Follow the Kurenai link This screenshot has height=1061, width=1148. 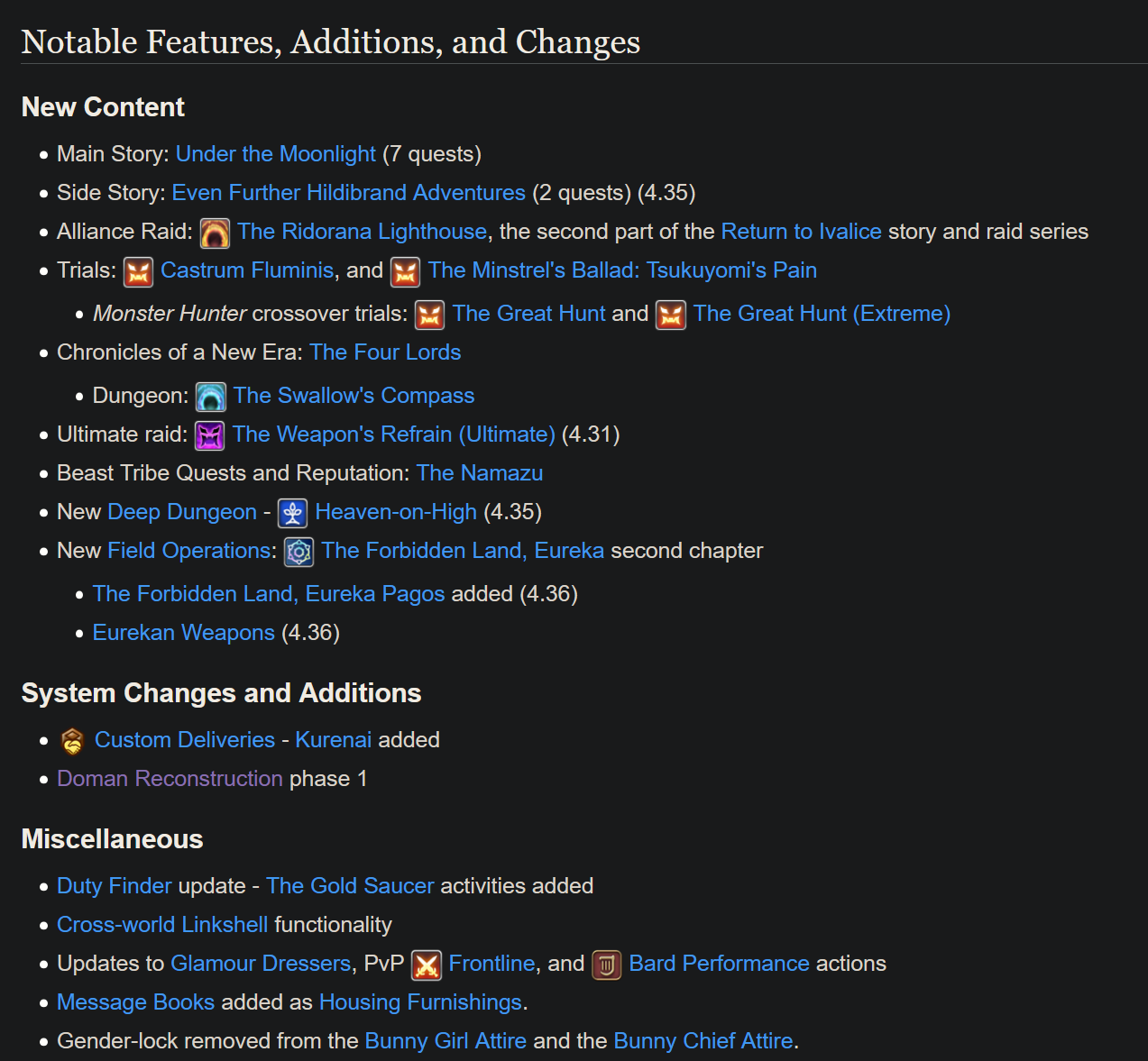[x=333, y=740]
